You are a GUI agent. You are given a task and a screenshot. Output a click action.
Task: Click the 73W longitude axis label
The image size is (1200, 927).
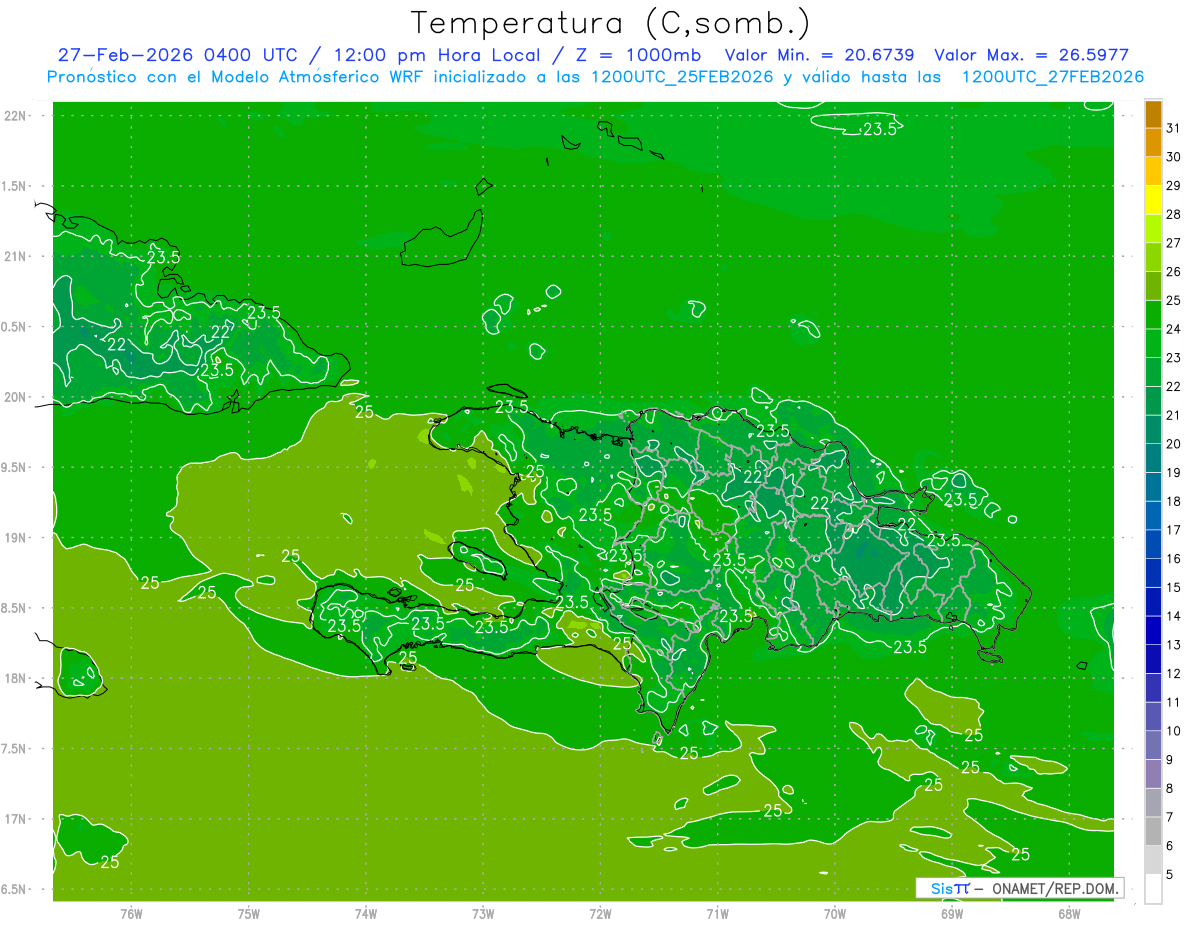click(483, 913)
